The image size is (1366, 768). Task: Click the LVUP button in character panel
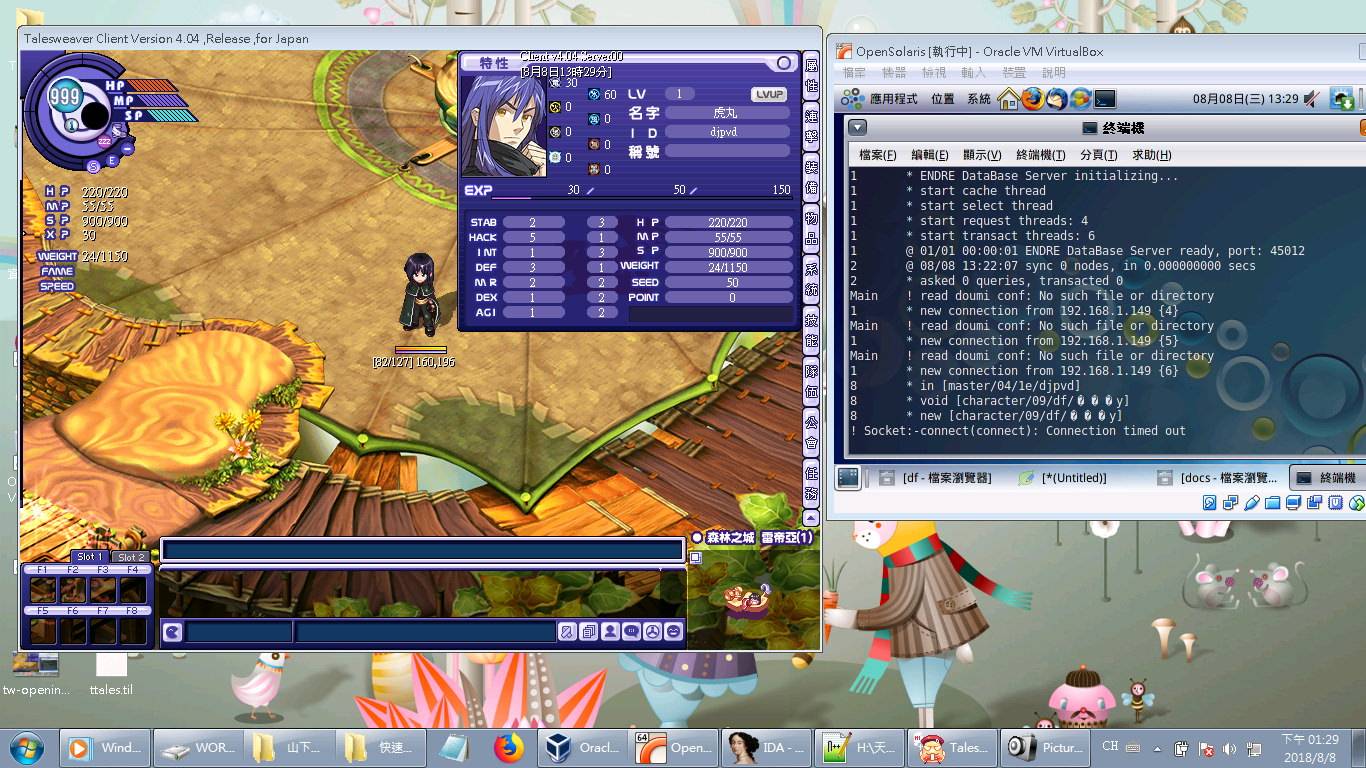coord(770,94)
